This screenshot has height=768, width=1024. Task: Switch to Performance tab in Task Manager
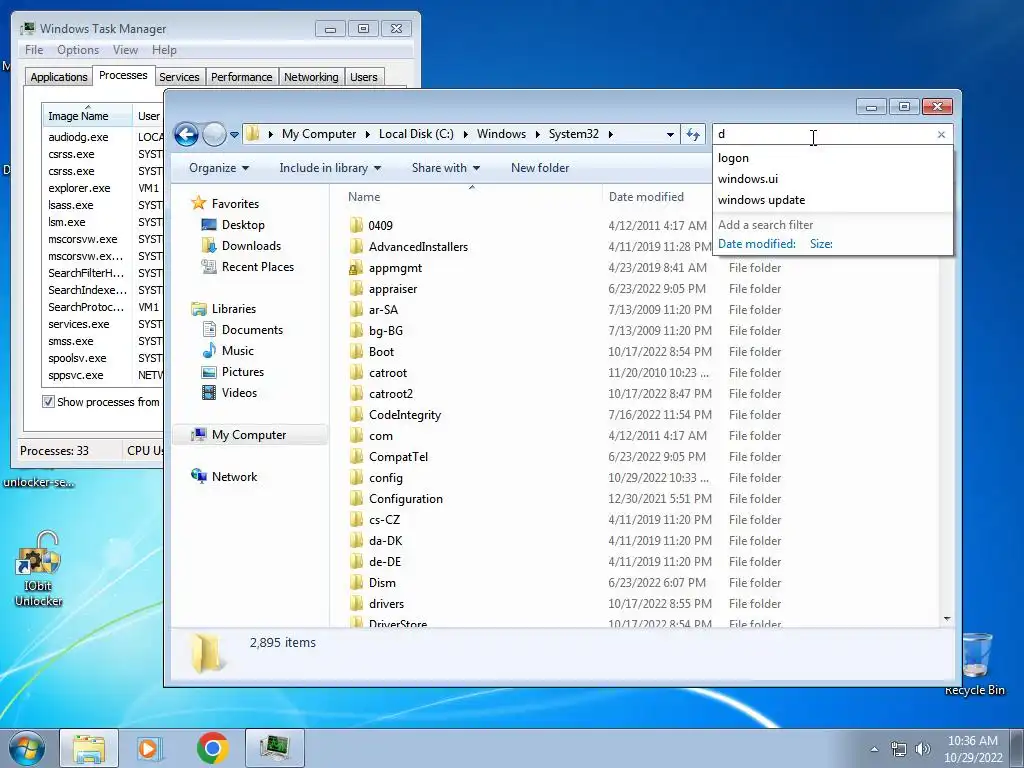[x=242, y=77]
